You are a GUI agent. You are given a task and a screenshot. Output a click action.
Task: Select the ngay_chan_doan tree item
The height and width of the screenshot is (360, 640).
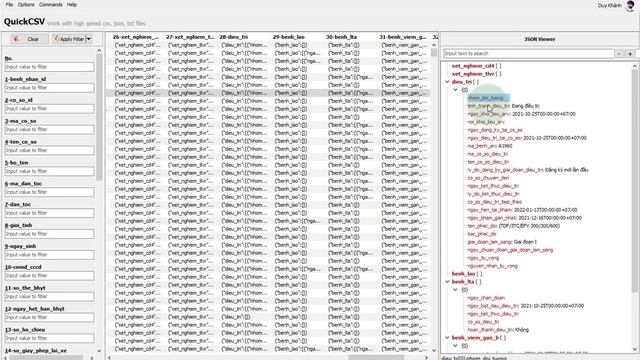486,298
